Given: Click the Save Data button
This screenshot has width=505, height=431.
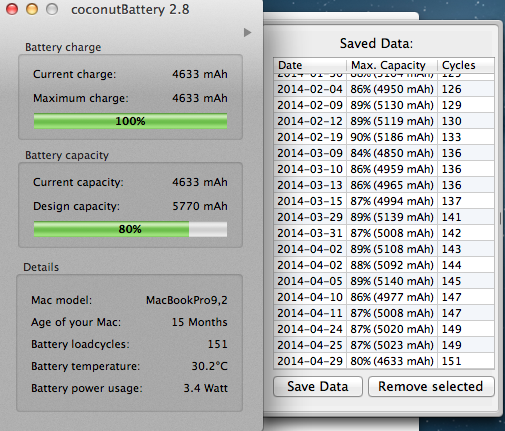Looking at the screenshot, I should pos(318,387).
